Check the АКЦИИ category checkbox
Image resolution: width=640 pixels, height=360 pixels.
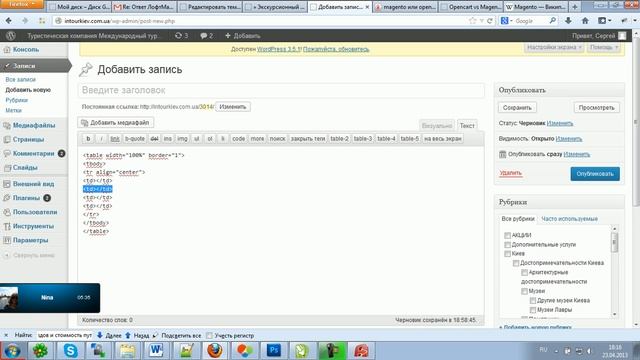[x=507, y=236]
